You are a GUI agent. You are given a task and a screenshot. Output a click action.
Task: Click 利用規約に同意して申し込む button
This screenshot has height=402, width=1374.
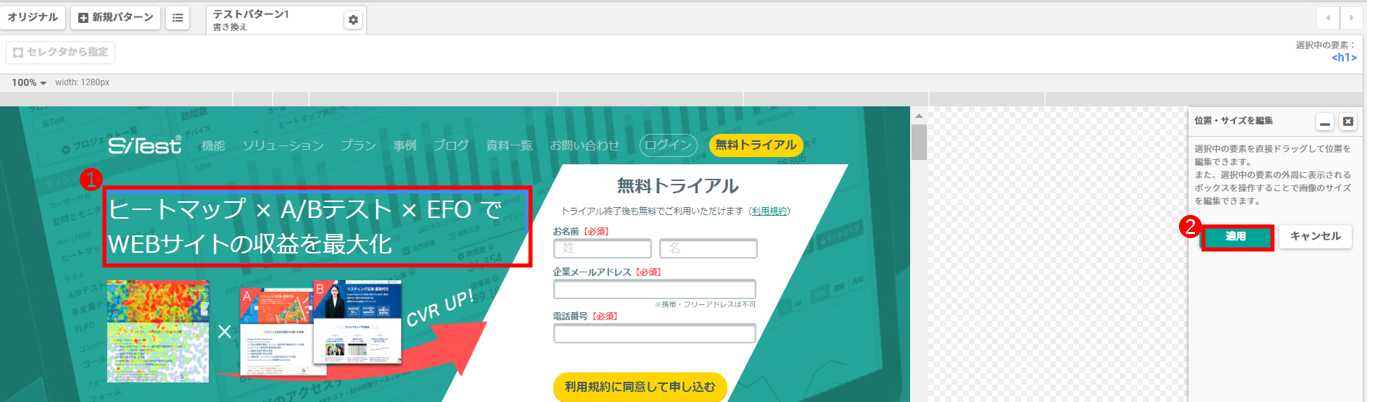(x=640, y=386)
